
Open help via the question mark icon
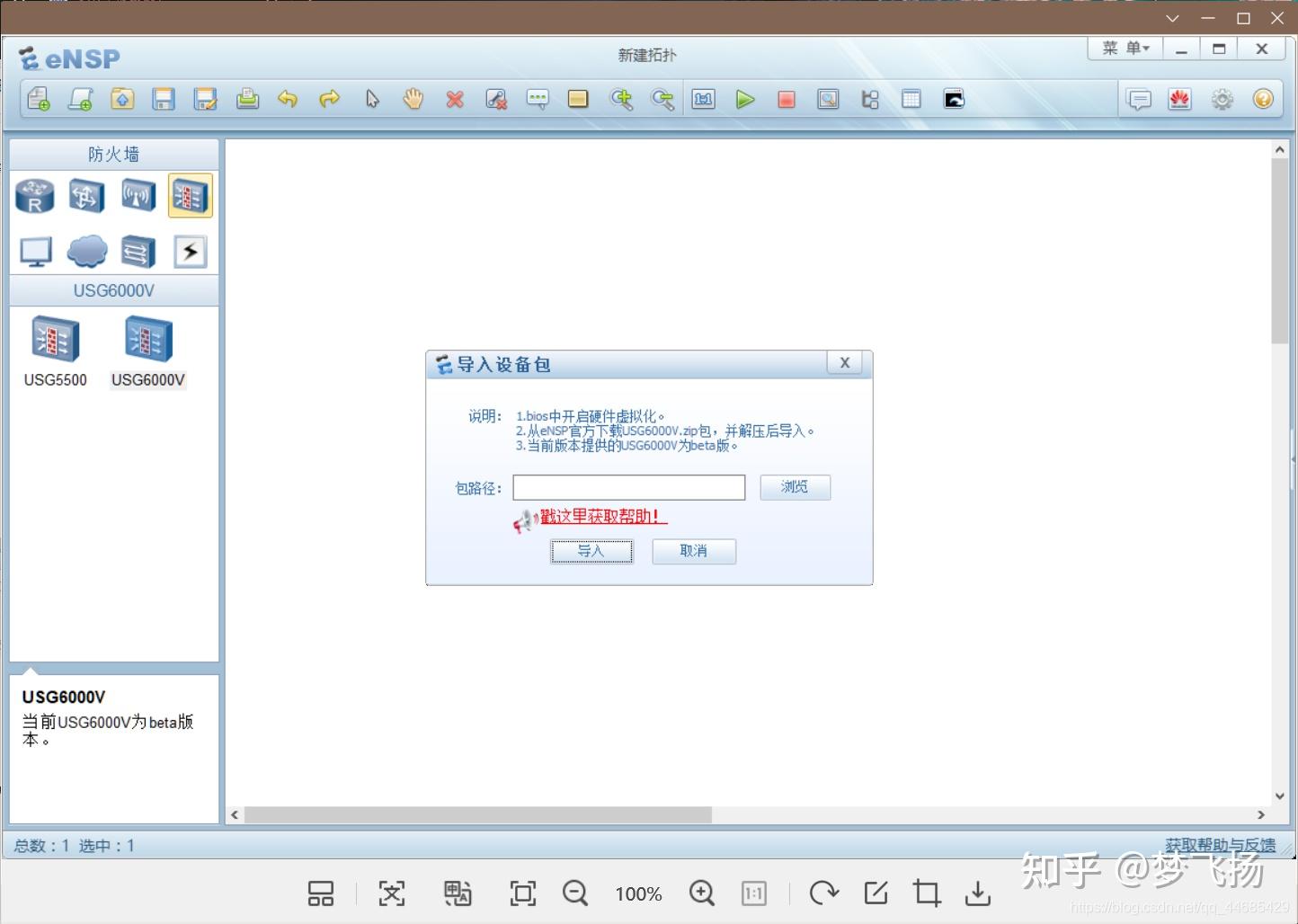click(1263, 99)
